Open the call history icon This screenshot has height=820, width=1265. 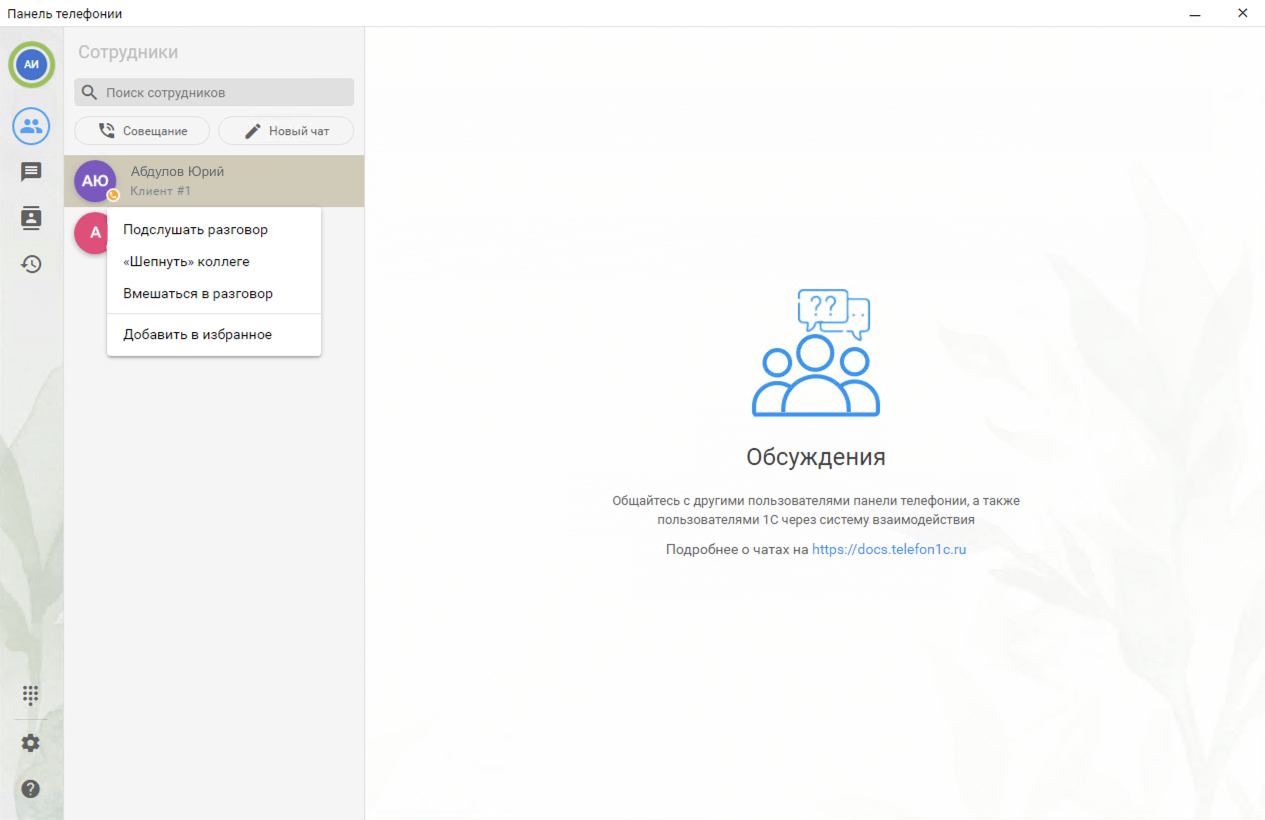click(x=31, y=264)
